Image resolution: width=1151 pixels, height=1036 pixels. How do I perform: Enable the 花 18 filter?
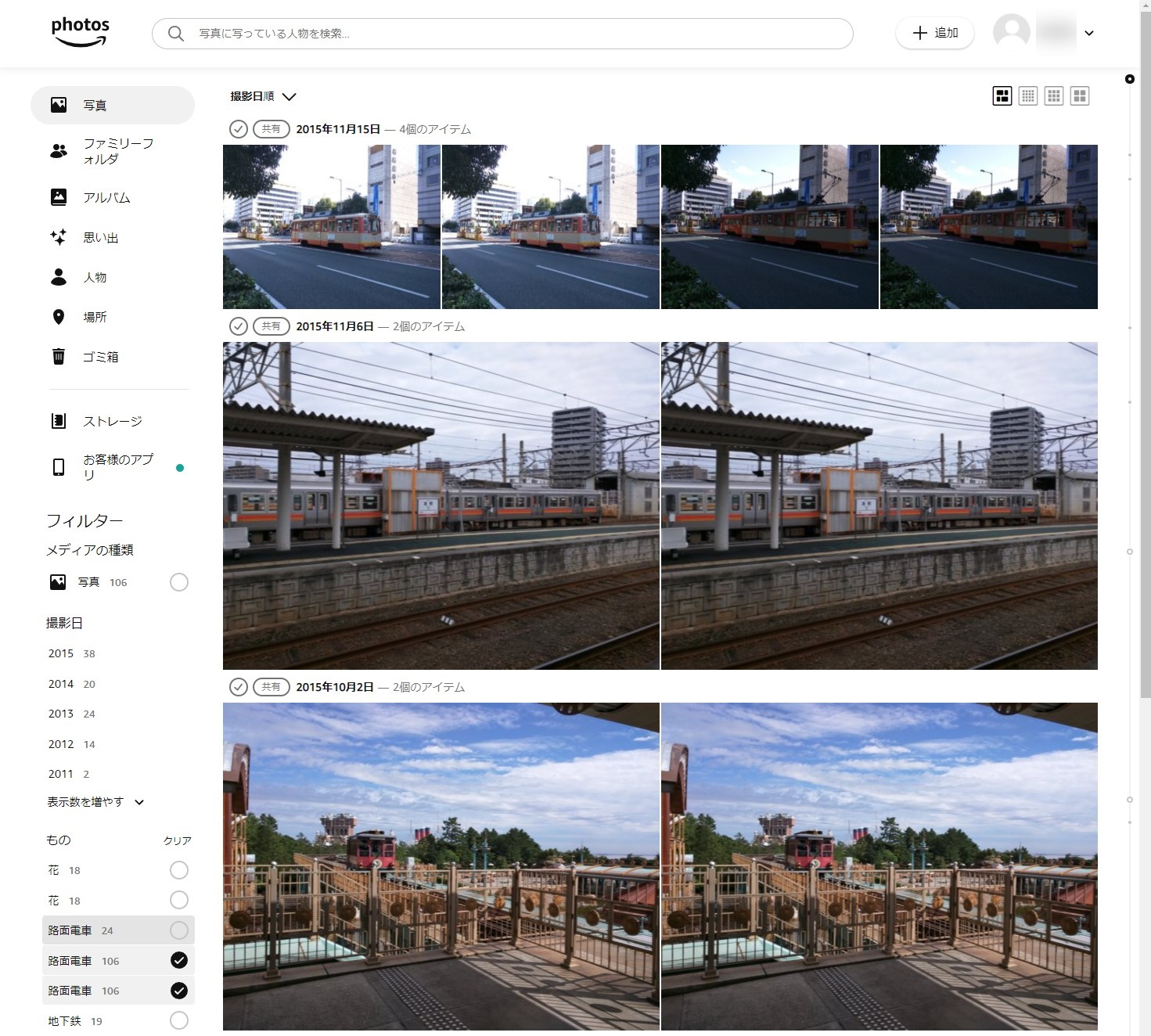point(180,869)
